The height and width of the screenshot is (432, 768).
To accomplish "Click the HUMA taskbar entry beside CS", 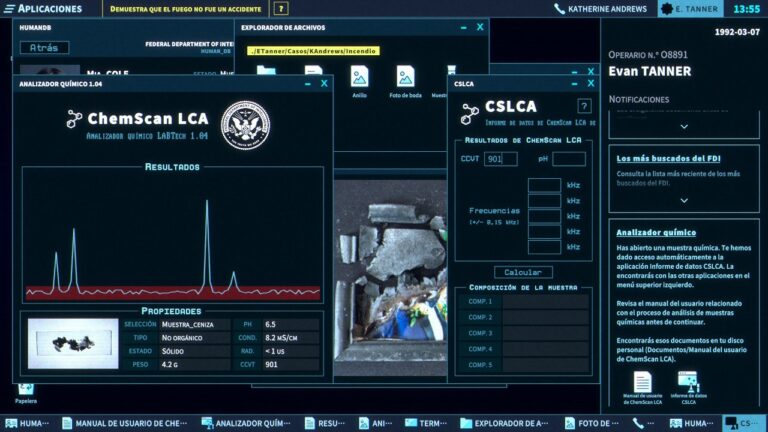I will coord(692,423).
